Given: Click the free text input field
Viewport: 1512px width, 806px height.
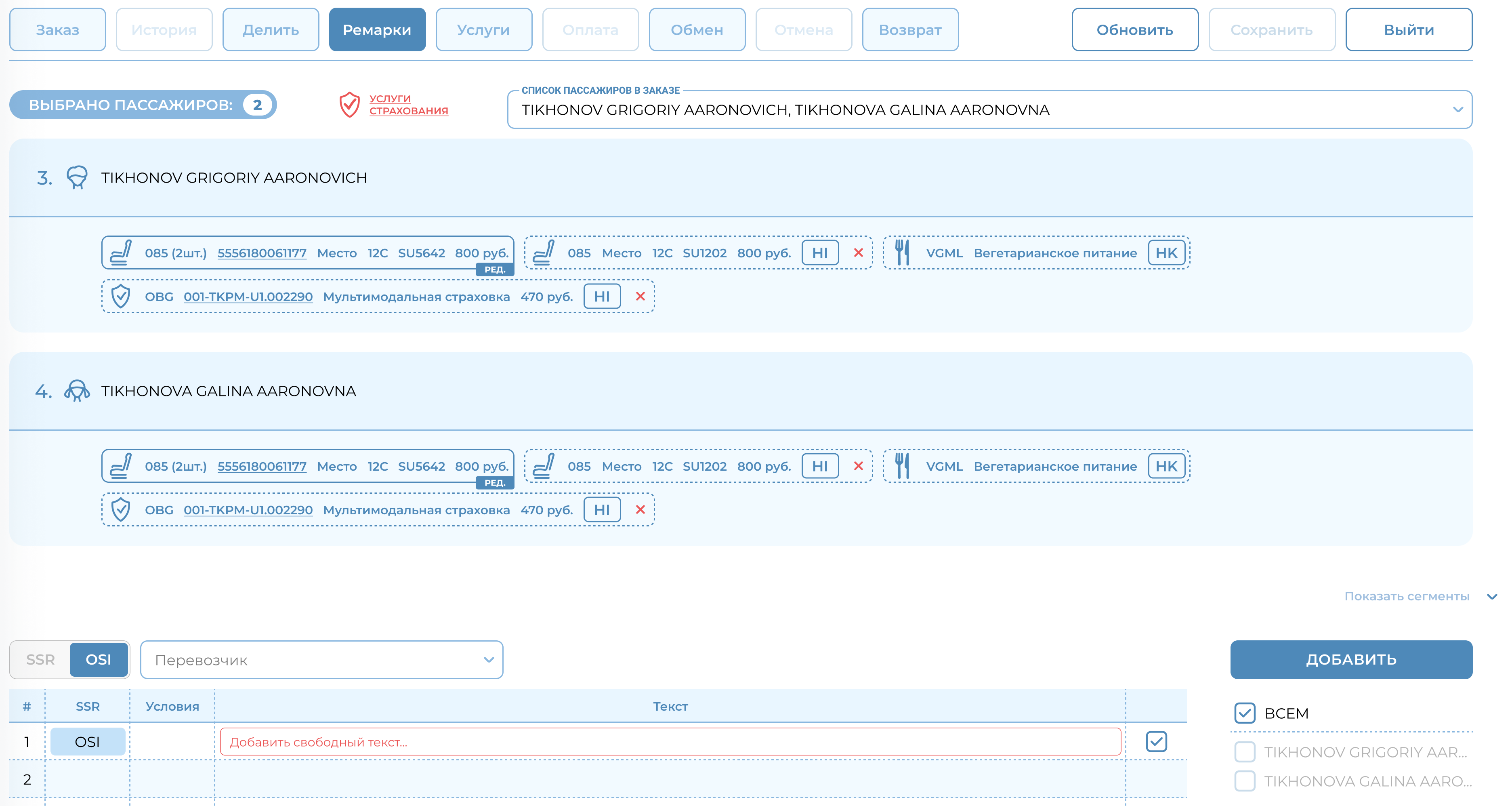Looking at the screenshot, I should click(670, 742).
